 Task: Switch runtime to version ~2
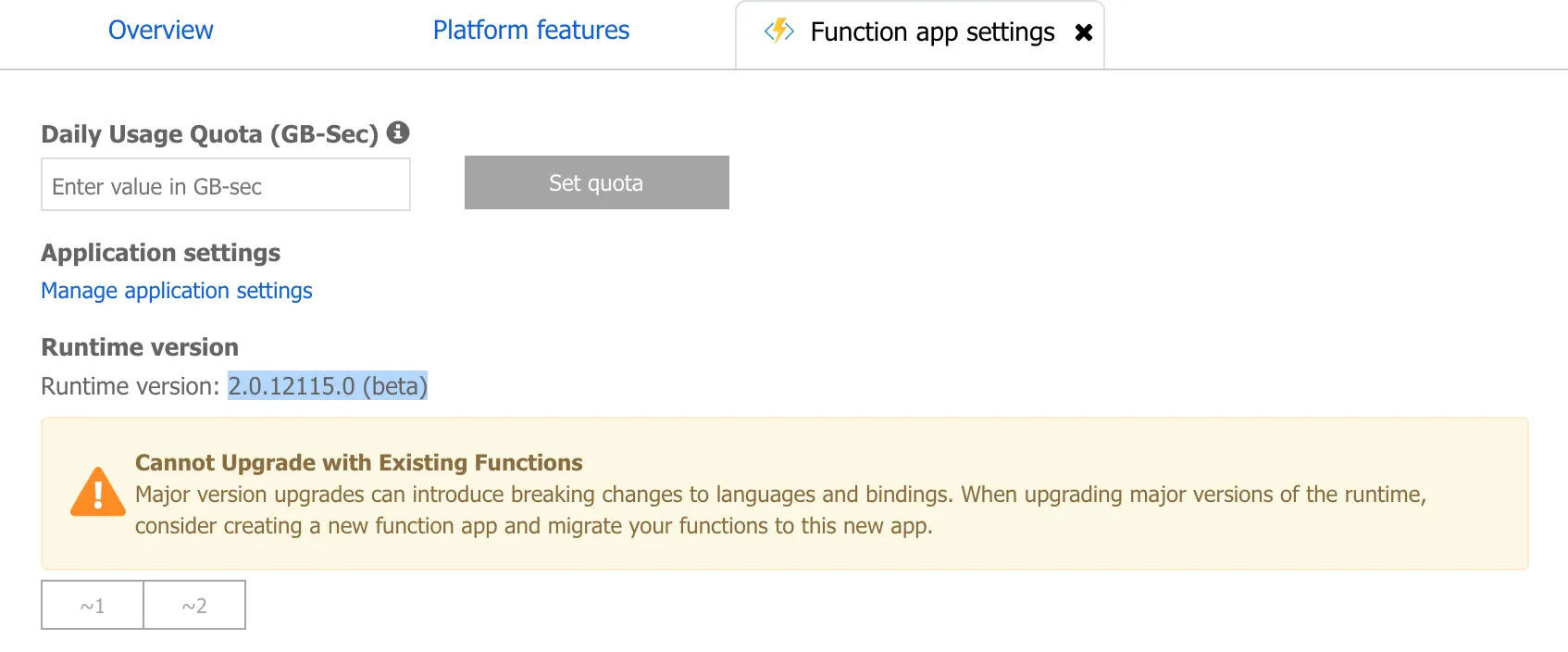(194, 606)
